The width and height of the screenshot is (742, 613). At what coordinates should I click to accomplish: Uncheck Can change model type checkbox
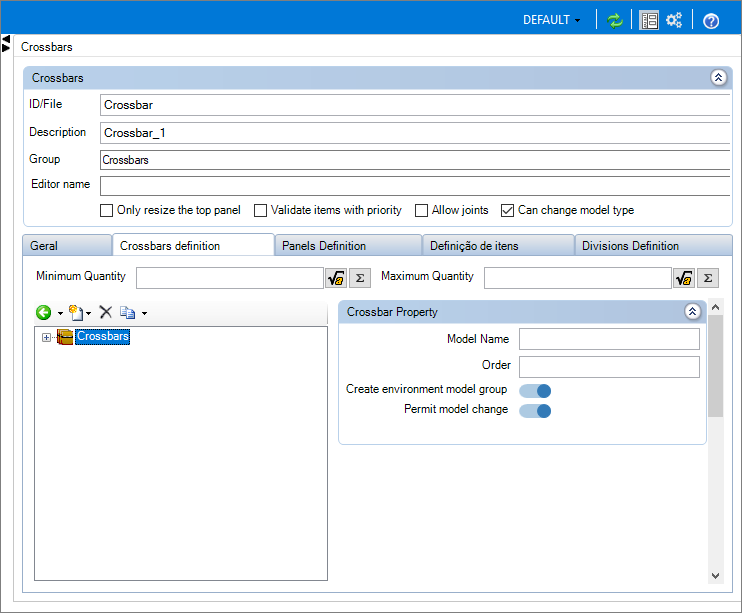507,210
